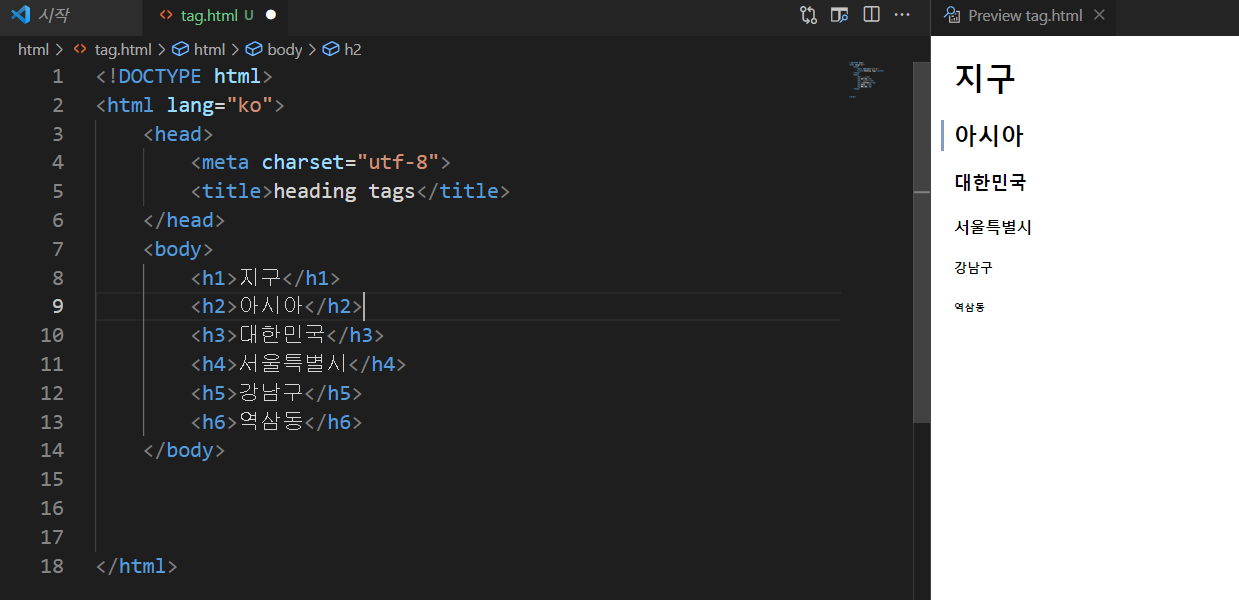Viewport: 1239px width, 600px height.
Task: Click the Show Preview icon in editor toolbar
Action: click(x=840, y=15)
